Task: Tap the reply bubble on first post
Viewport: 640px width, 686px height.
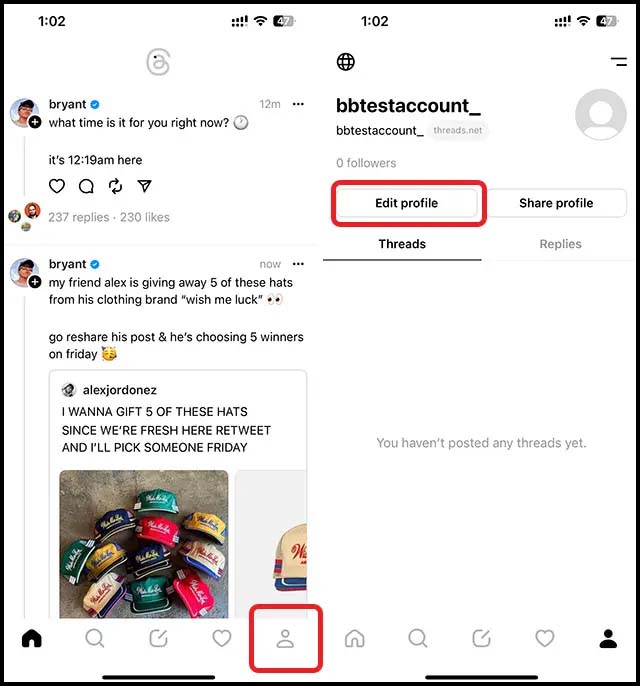Action: (86, 186)
